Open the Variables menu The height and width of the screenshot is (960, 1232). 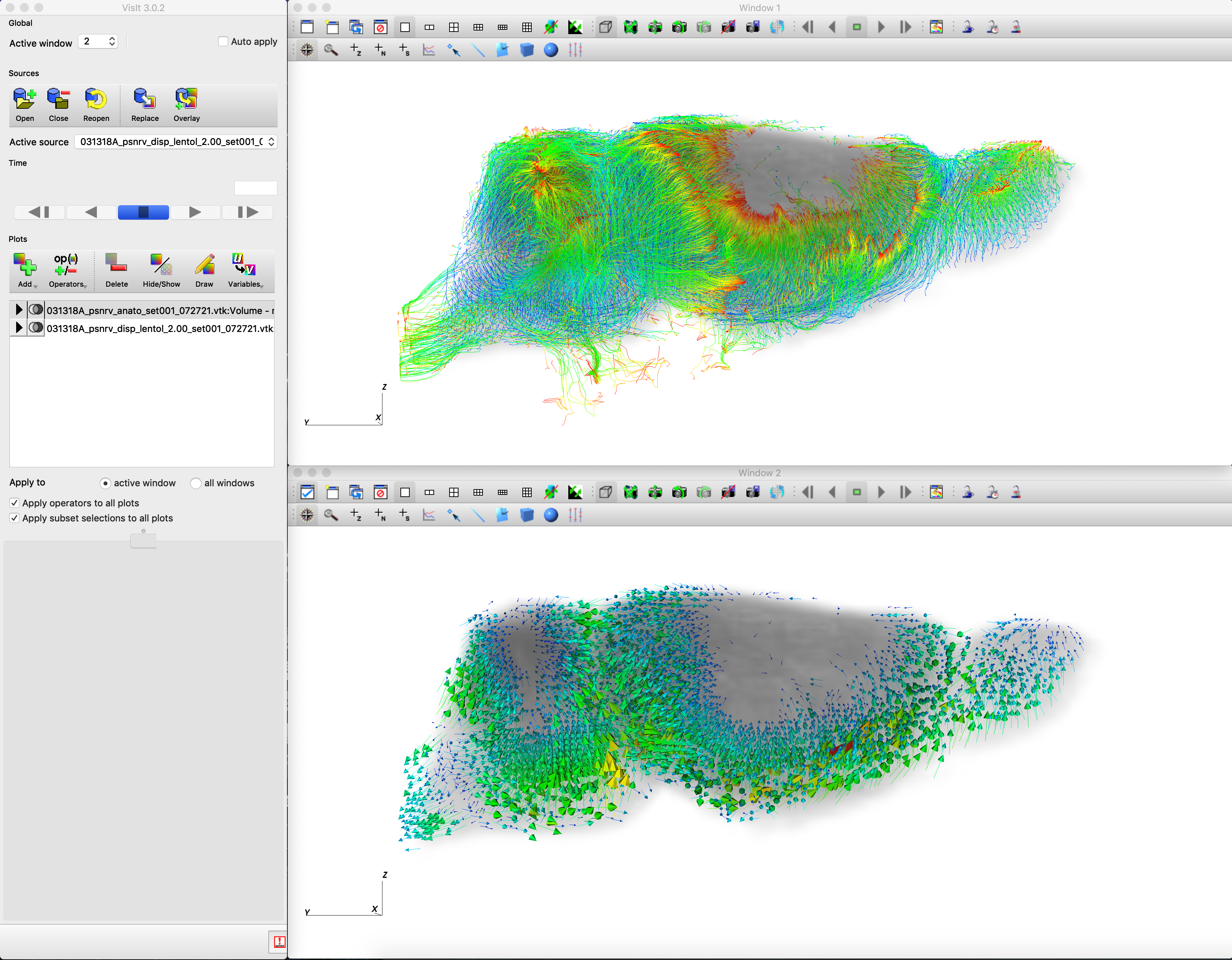coord(244,265)
